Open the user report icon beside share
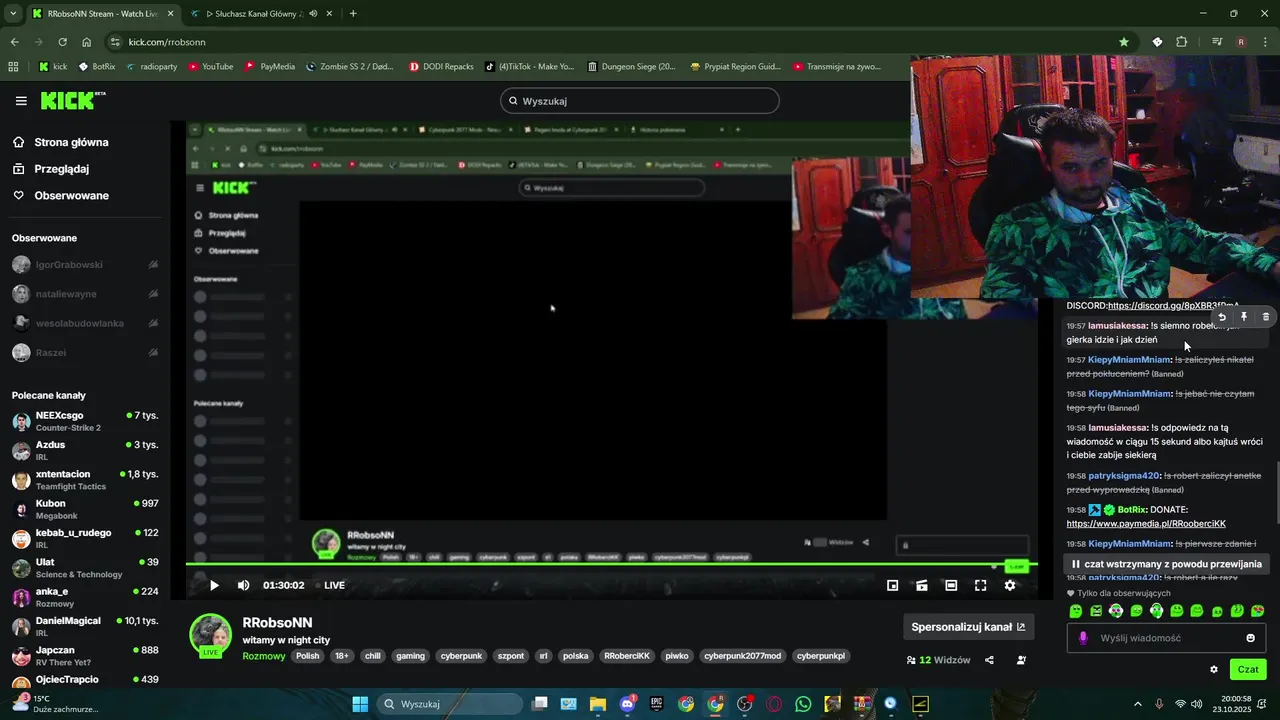 1021,660
